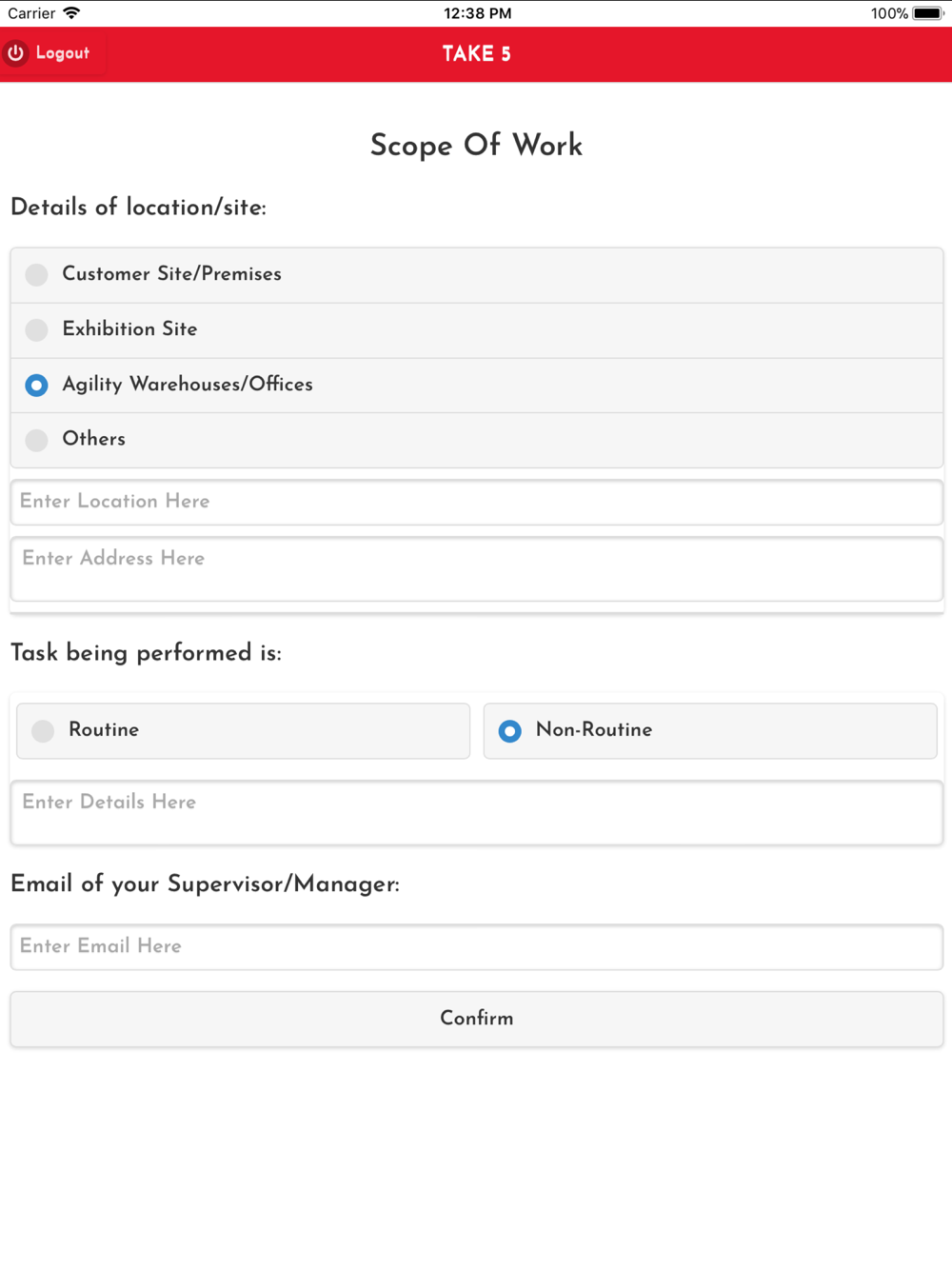This screenshot has width=952, height=1270.
Task: Click the Confirm button
Action: pyautogui.click(x=476, y=1019)
